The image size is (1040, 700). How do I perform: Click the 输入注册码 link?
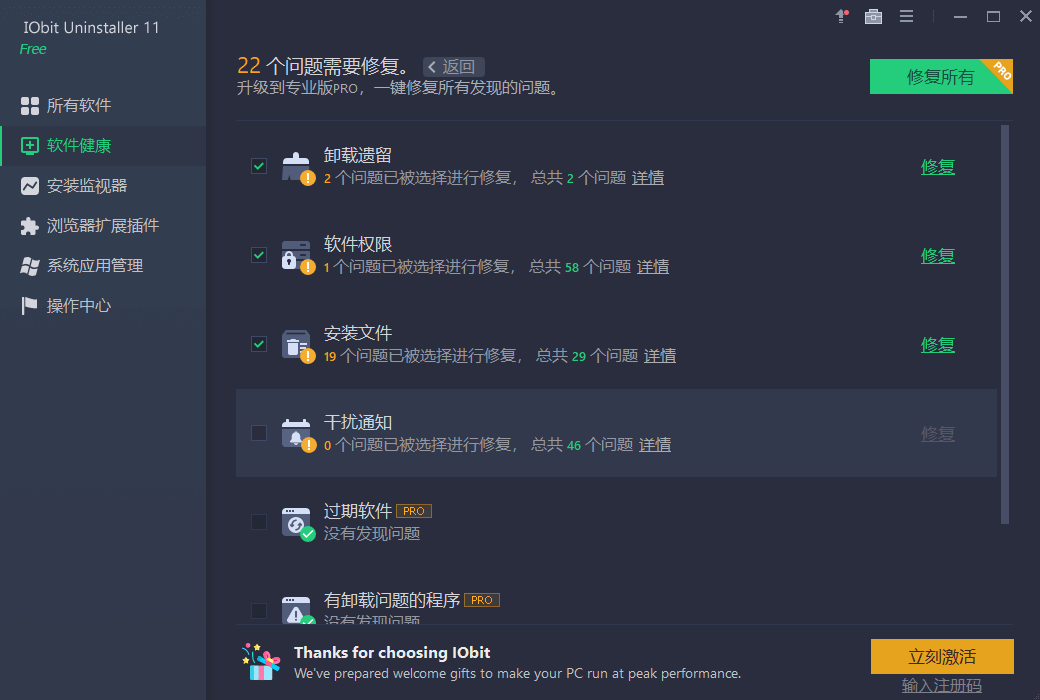[942, 685]
